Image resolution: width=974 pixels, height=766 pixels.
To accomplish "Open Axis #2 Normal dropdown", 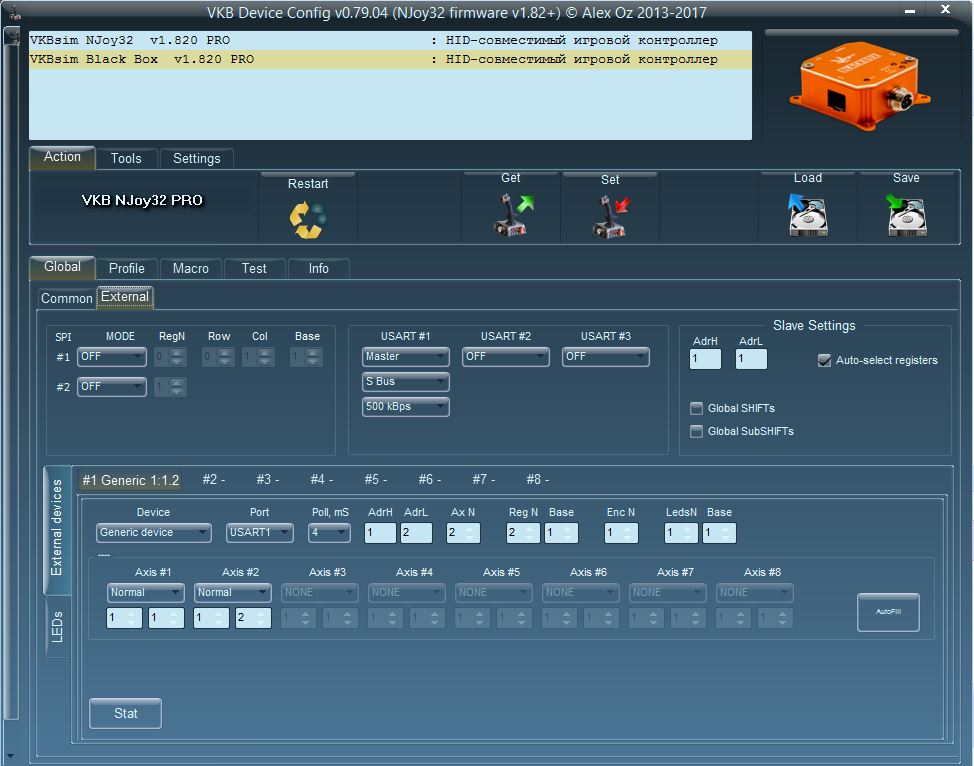I will 232,593.
